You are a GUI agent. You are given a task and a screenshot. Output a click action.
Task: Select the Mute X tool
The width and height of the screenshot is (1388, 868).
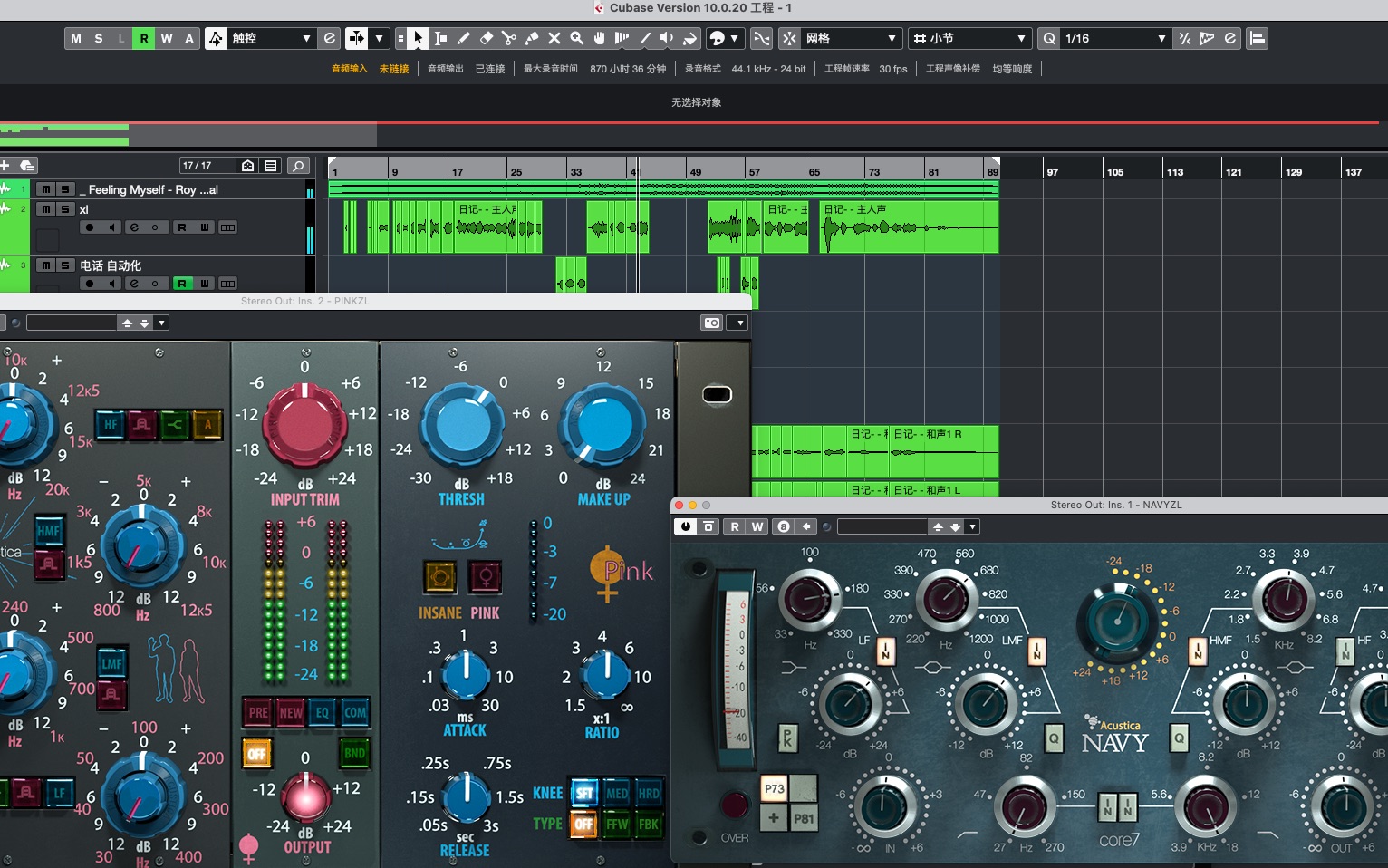pos(554,38)
